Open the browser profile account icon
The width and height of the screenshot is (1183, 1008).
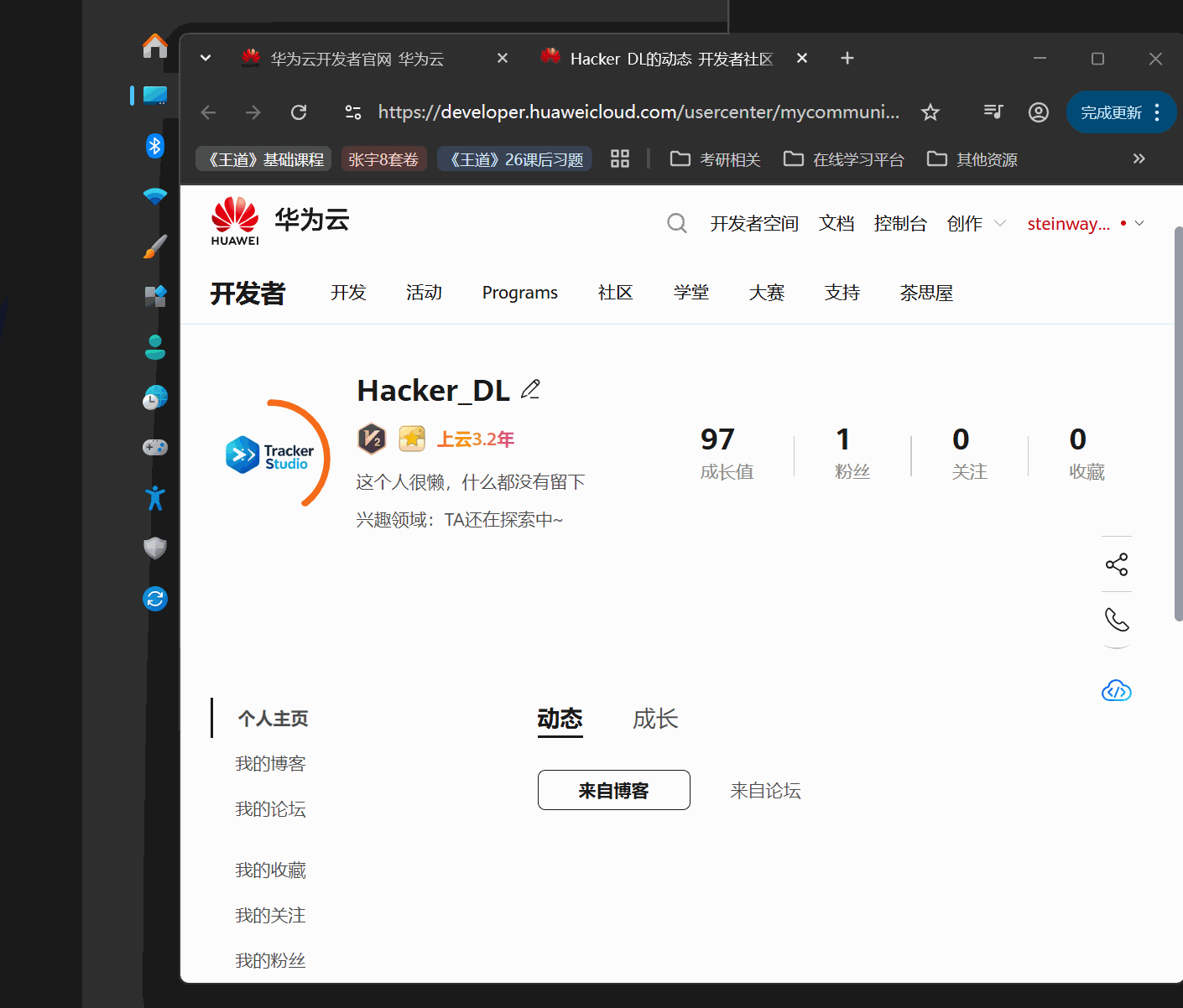[1039, 112]
